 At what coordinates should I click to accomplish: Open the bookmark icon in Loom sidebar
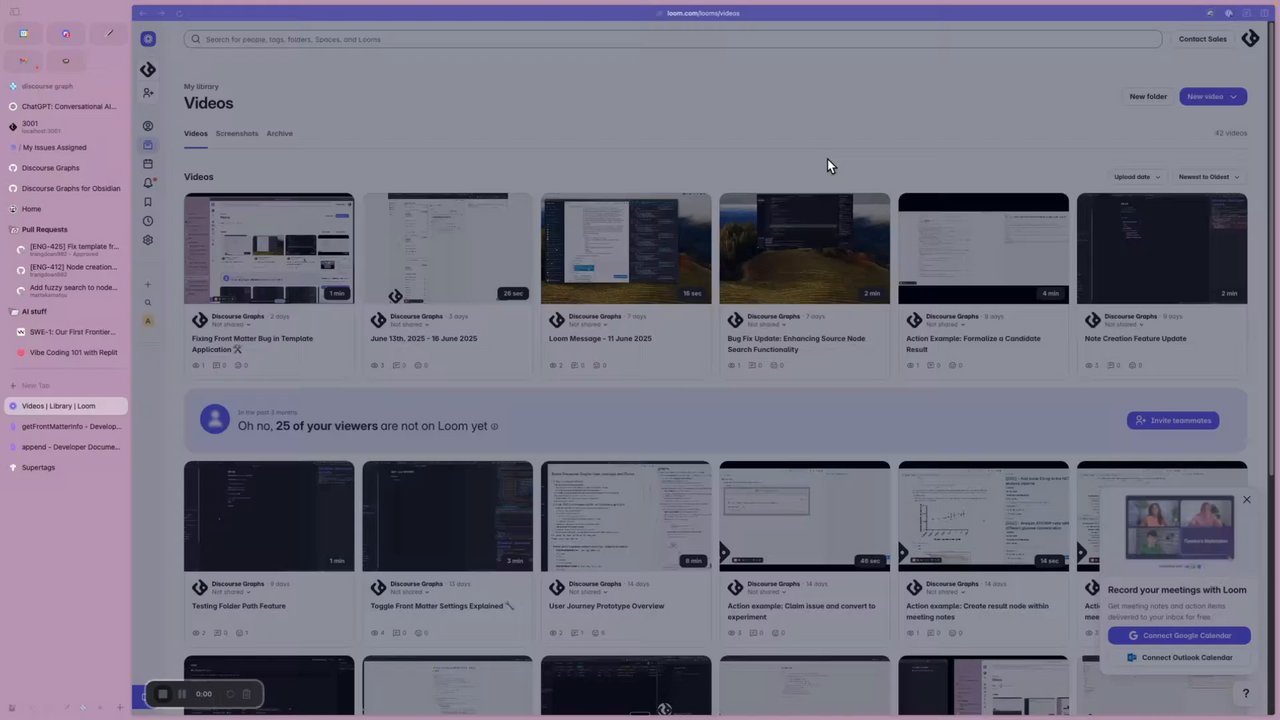point(148,202)
